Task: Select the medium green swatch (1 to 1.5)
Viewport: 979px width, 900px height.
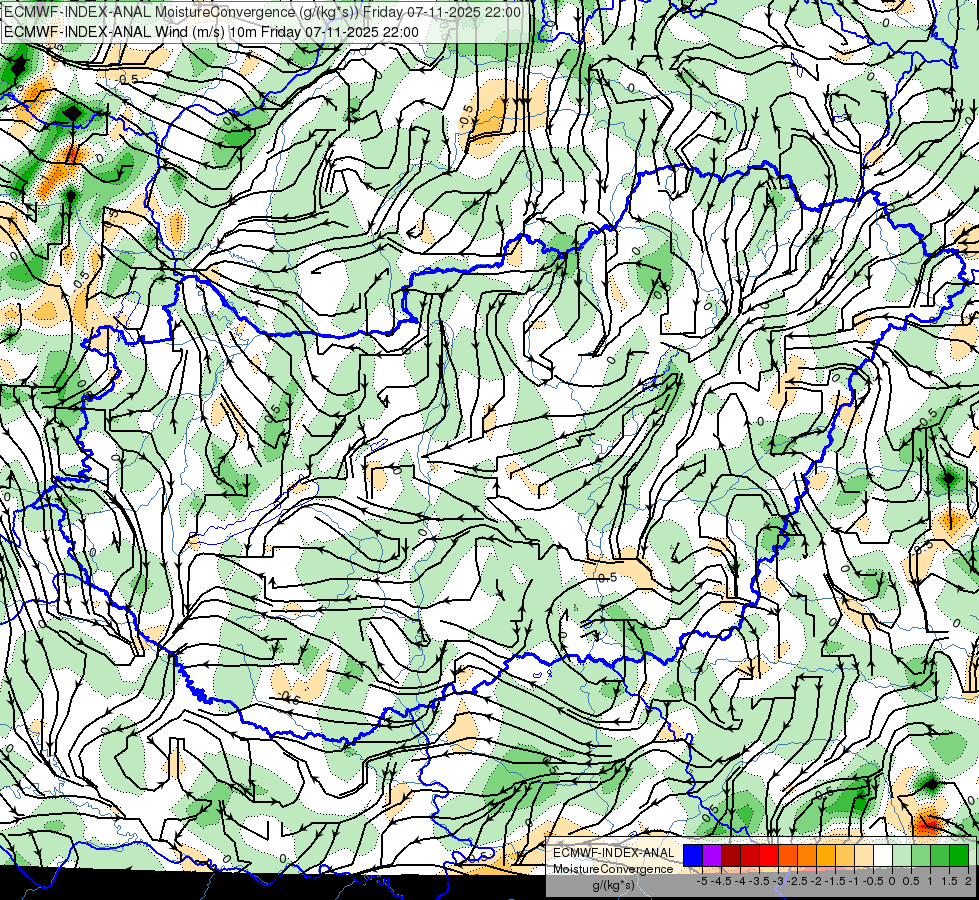Action: click(x=940, y=856)
